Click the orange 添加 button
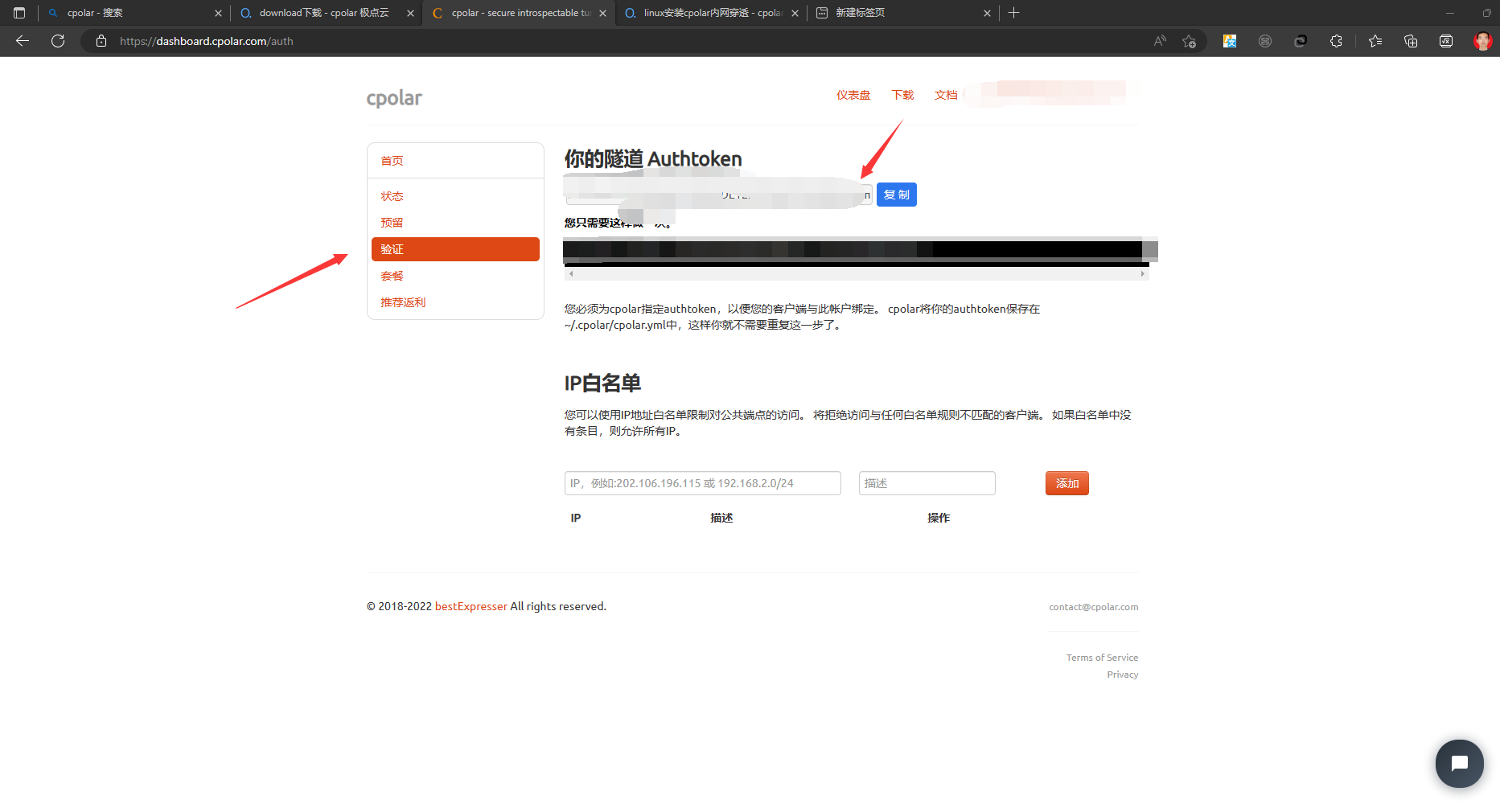 click(1066, 483)
